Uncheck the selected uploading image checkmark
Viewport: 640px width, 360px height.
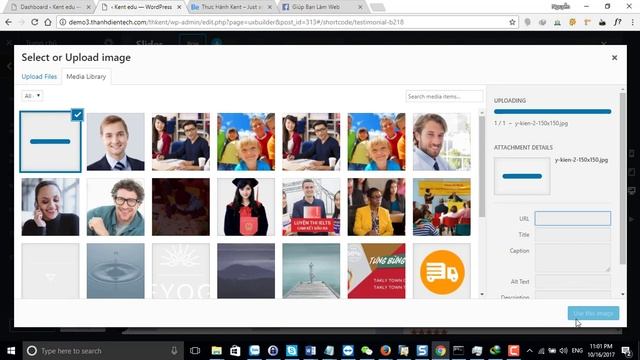pos(77,115)
